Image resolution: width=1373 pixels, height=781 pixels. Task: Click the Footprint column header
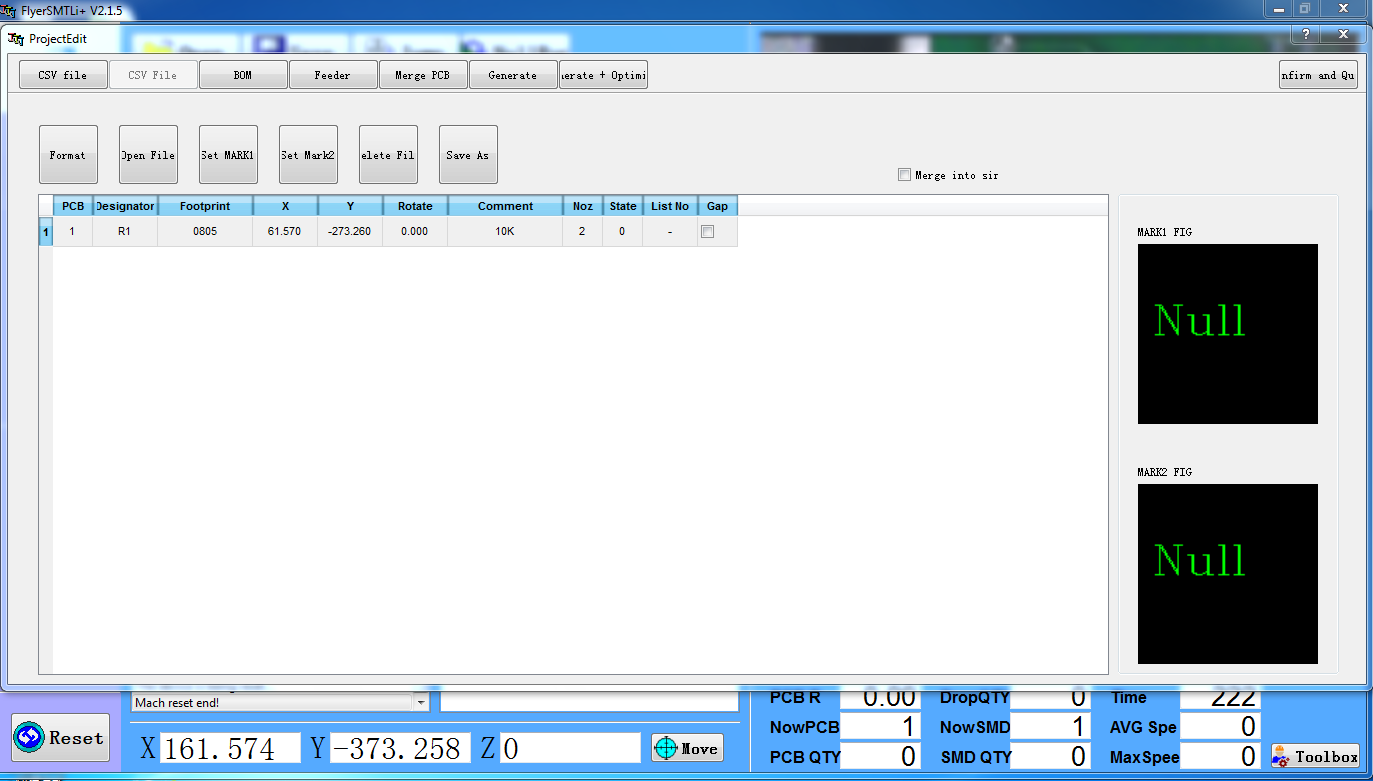[x=205, y=206]
